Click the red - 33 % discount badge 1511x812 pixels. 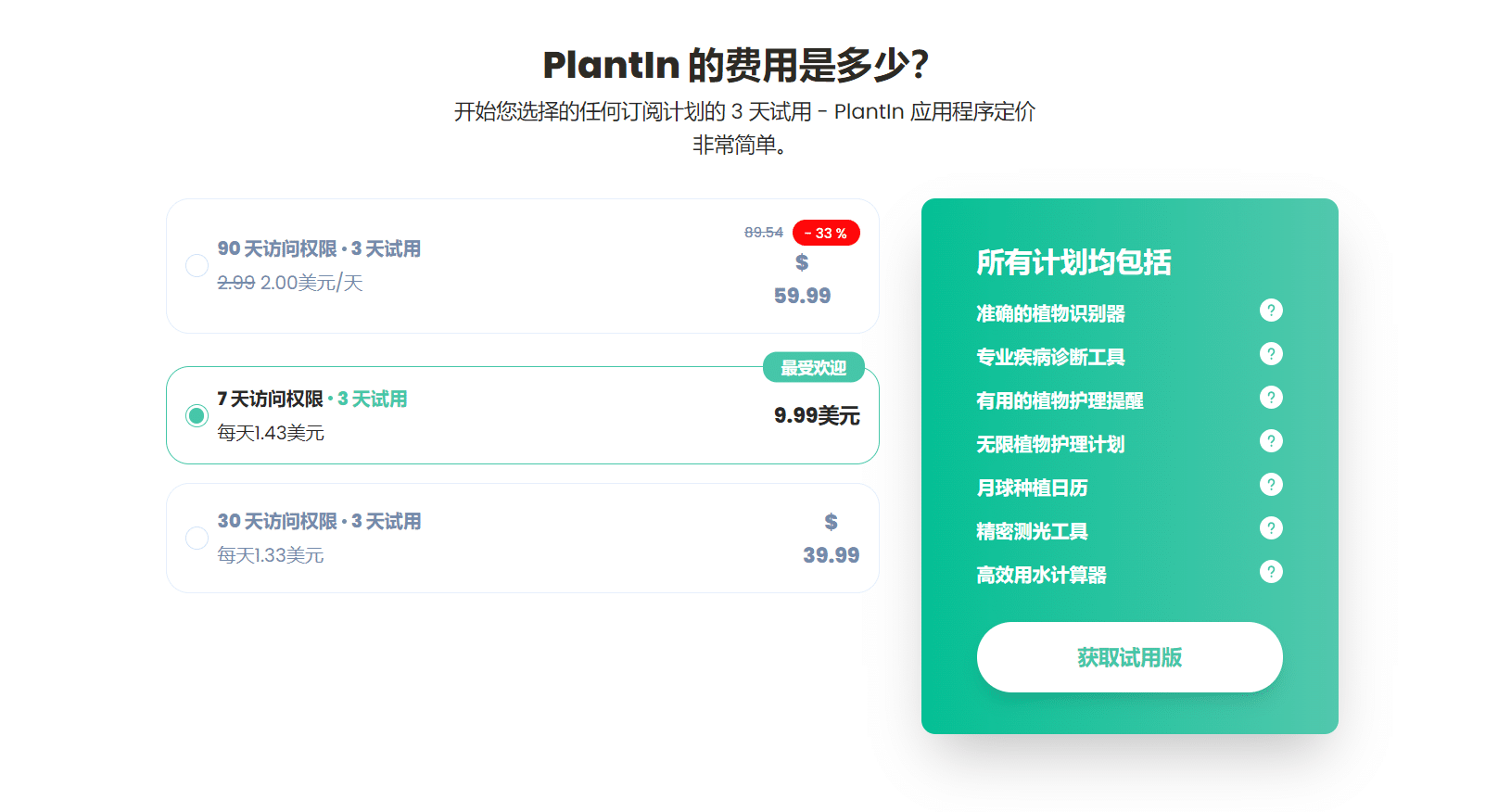(825, 233)
